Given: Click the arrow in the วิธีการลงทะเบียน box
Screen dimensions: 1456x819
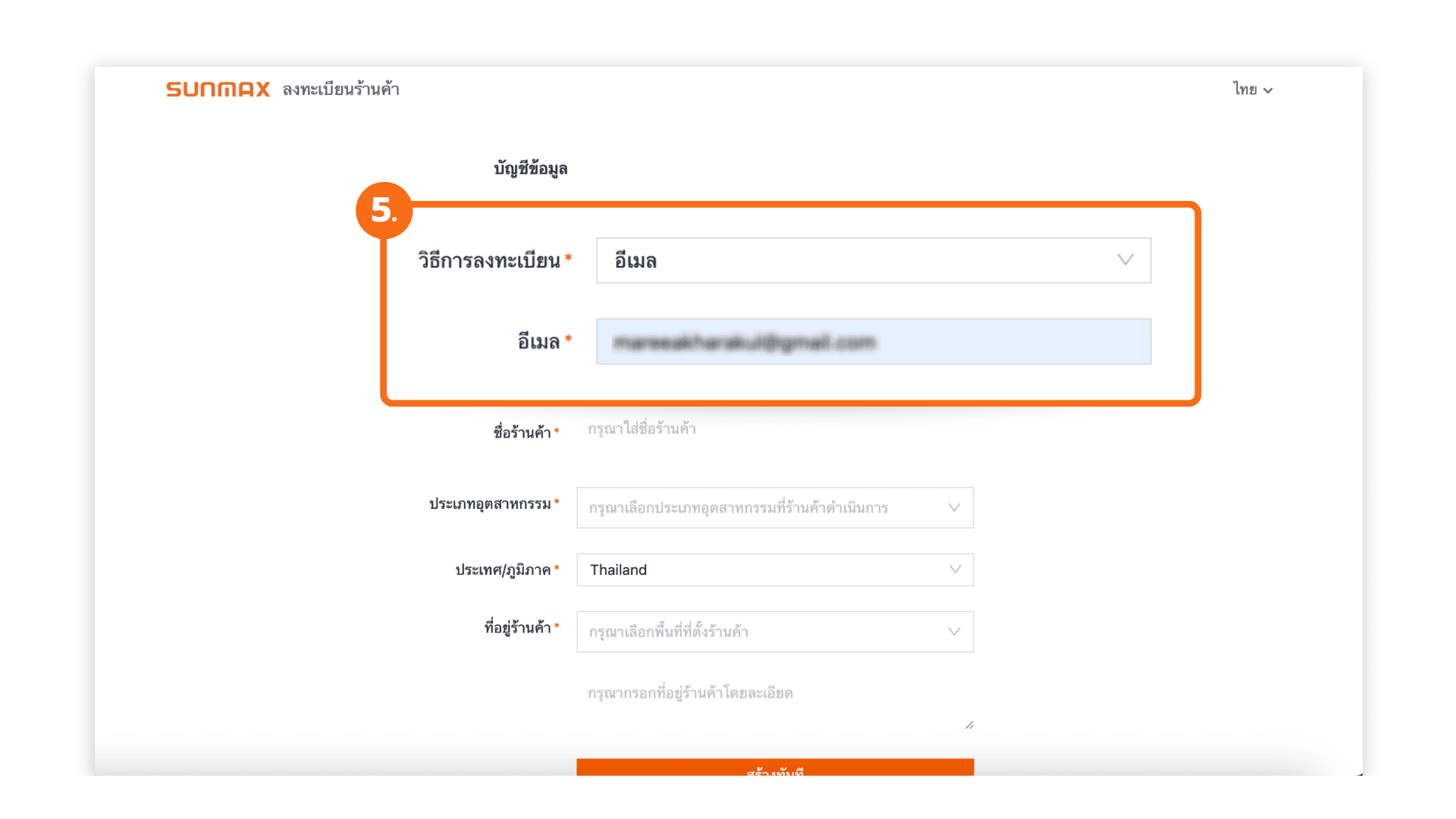Looking at the screenshot, I should point(1125,260).
